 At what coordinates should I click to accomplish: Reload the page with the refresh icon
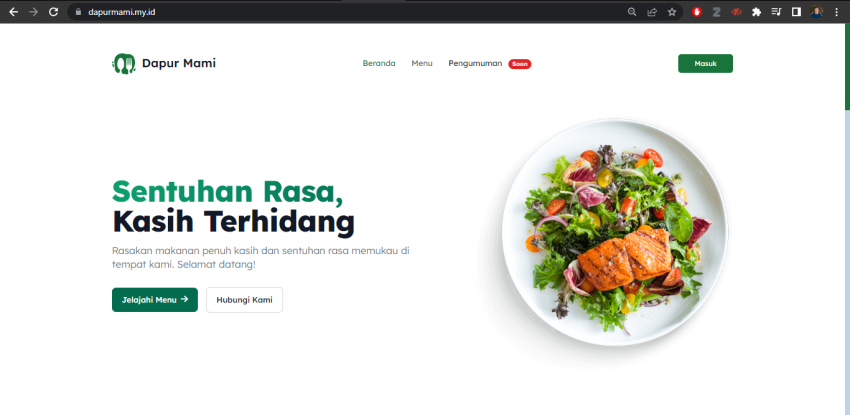tap(53, 12)
